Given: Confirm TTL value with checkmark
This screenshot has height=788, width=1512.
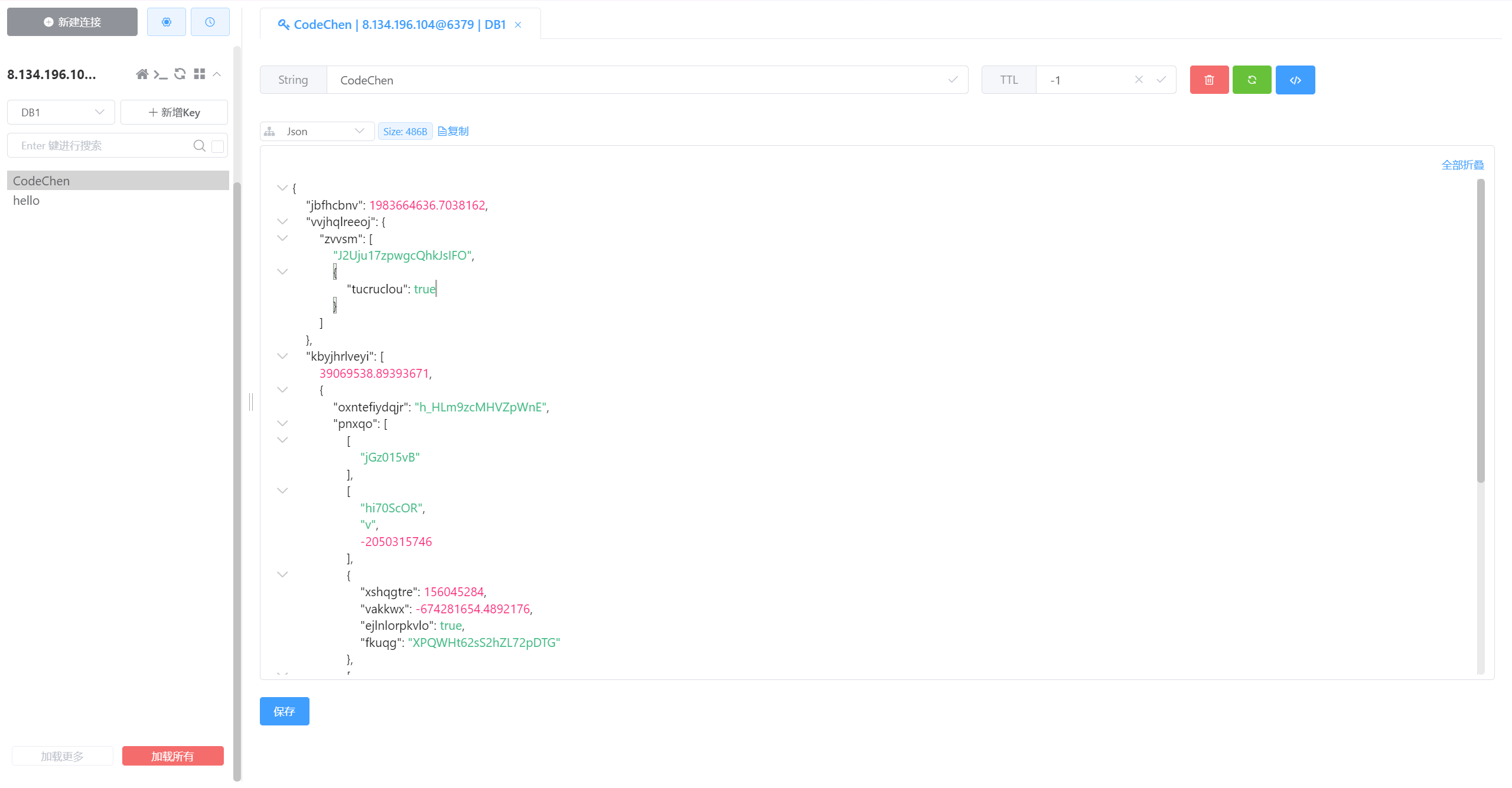Looking at the screenshot, I should (x=1161, y=80).
